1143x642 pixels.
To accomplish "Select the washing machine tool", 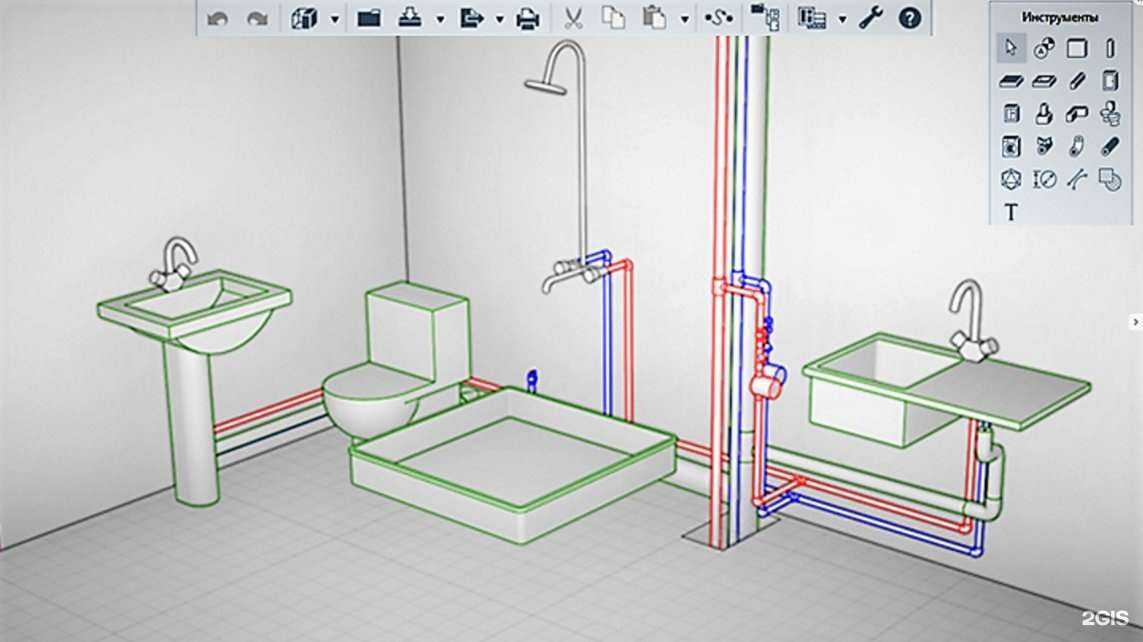I will coord(1011,147).
